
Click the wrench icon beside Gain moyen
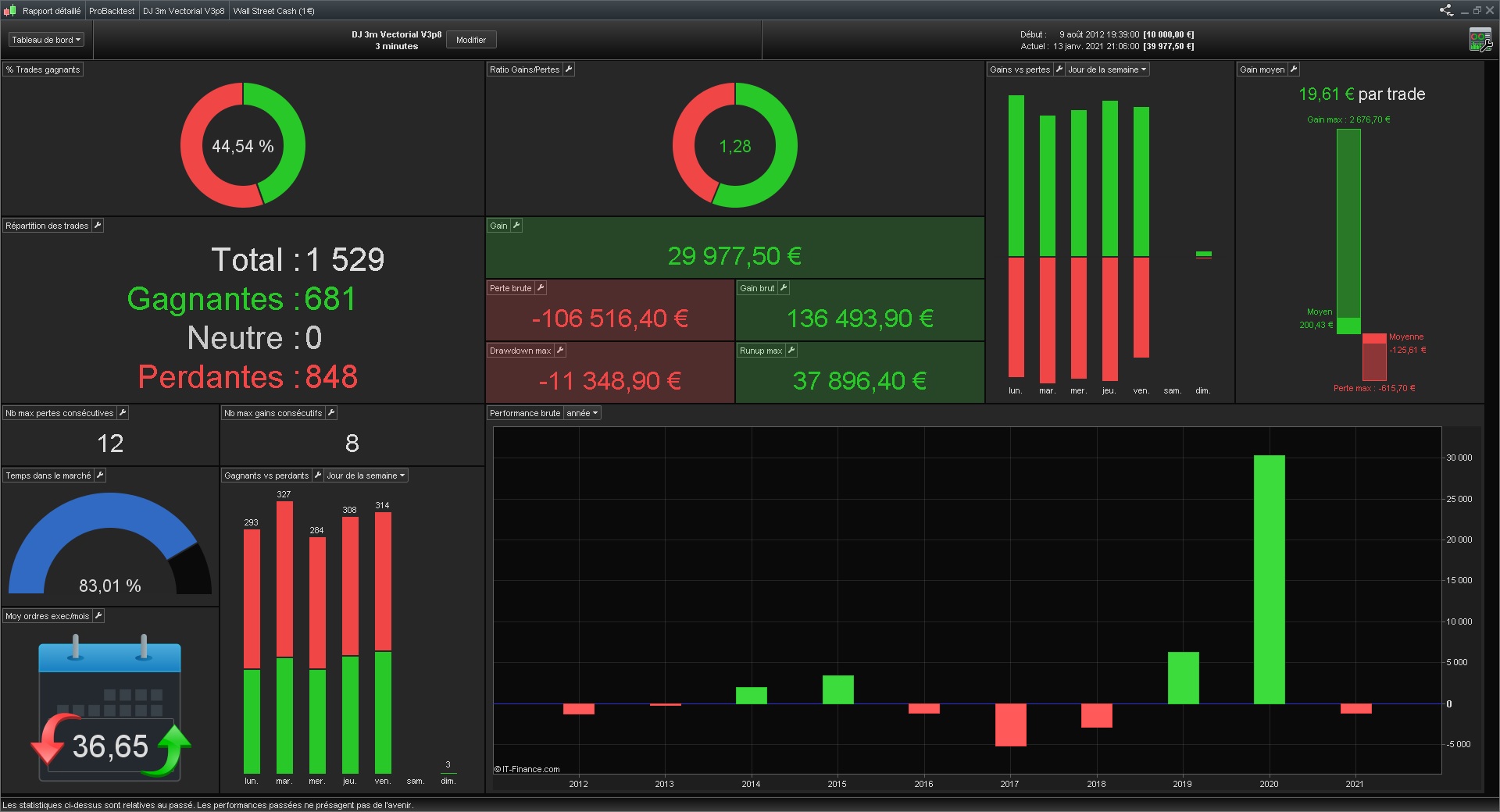[1294, 69]
